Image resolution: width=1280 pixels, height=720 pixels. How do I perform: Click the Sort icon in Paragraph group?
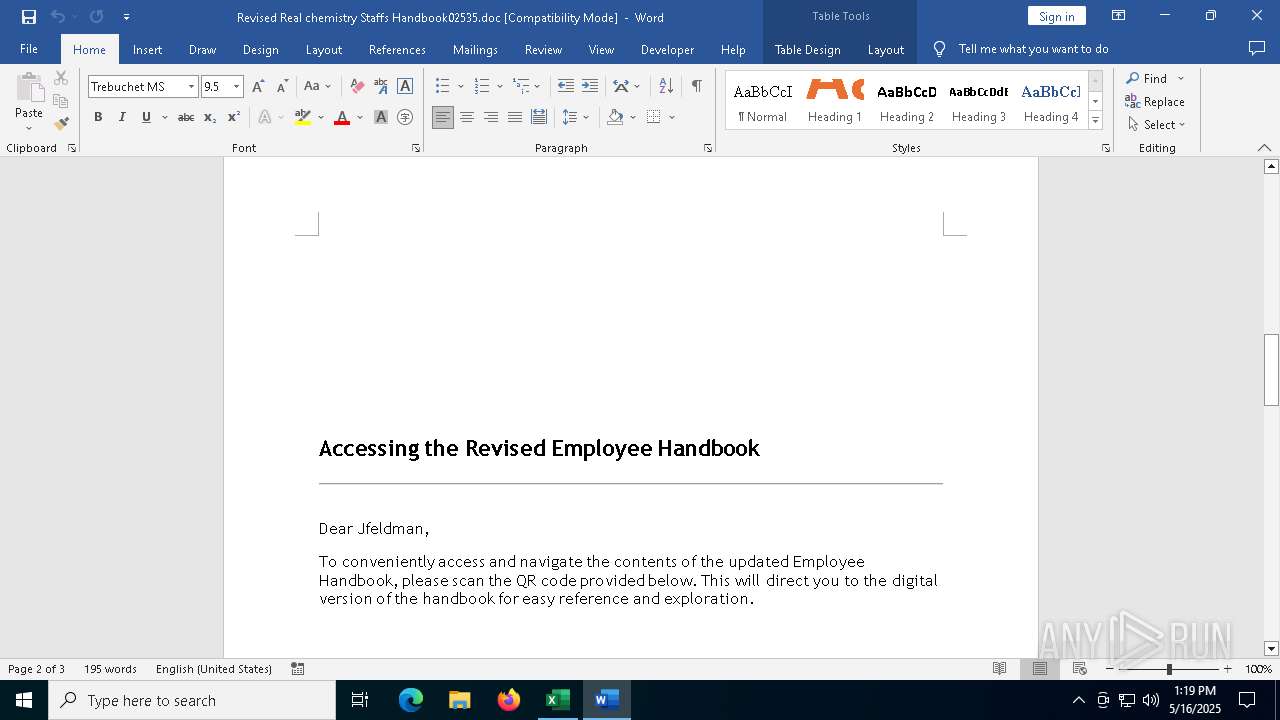pyautogui.click(x=666, y=87)
